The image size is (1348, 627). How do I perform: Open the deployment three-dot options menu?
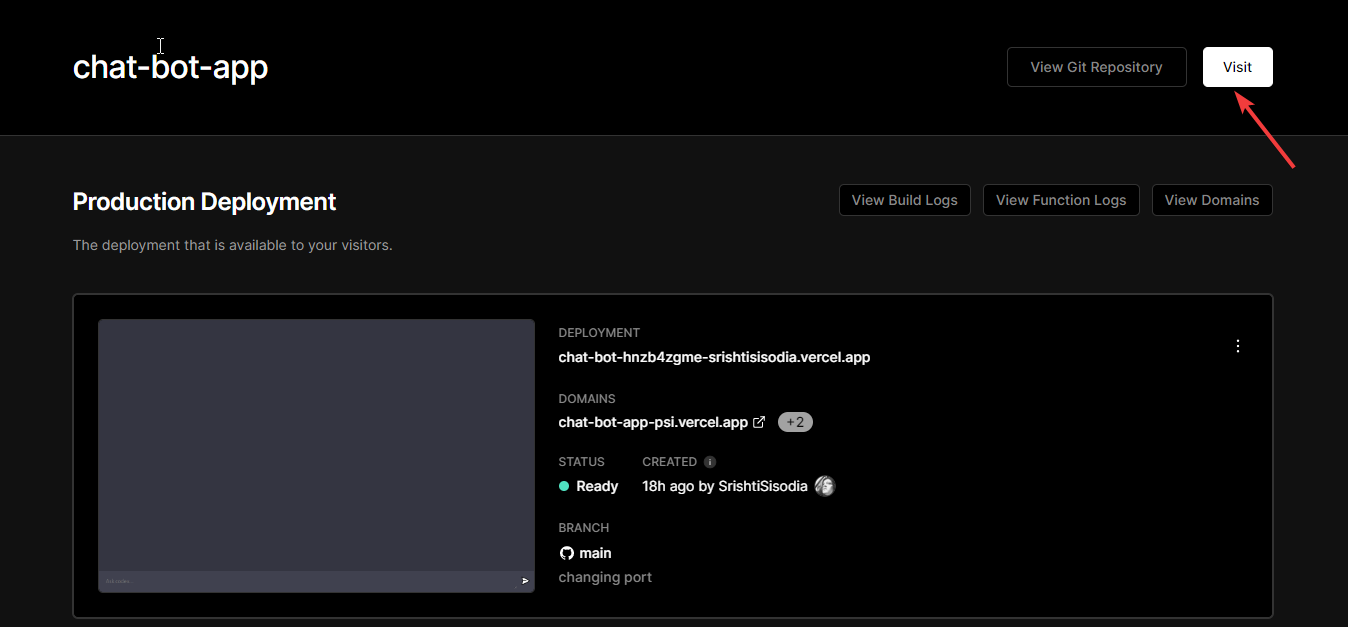1238,346
